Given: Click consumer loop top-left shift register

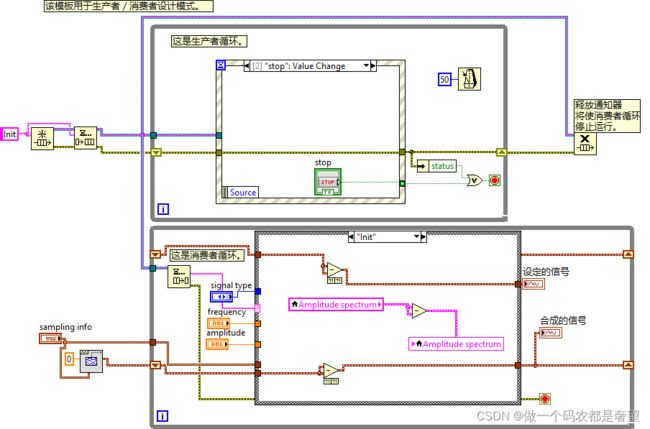Looking at the screenshot, I should click(x=155, y=254).
